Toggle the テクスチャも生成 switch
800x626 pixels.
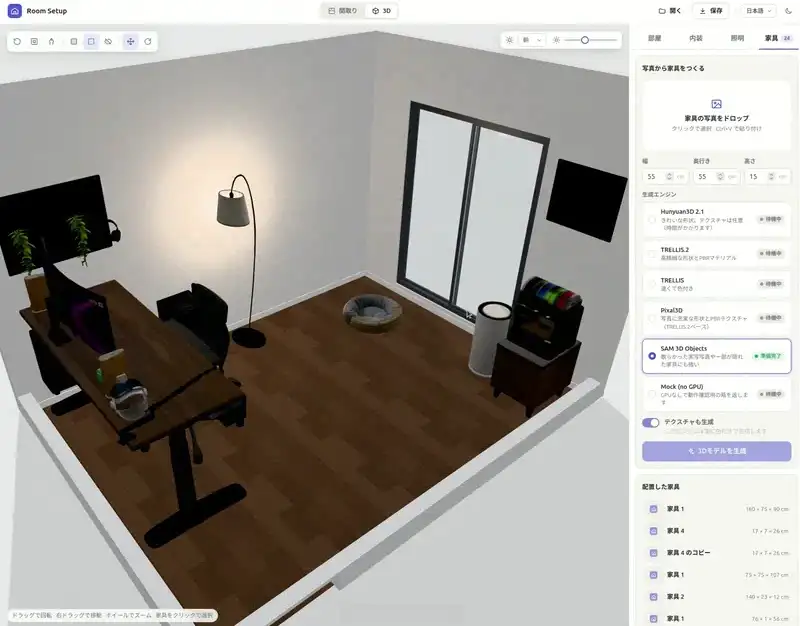click(651, 422)
